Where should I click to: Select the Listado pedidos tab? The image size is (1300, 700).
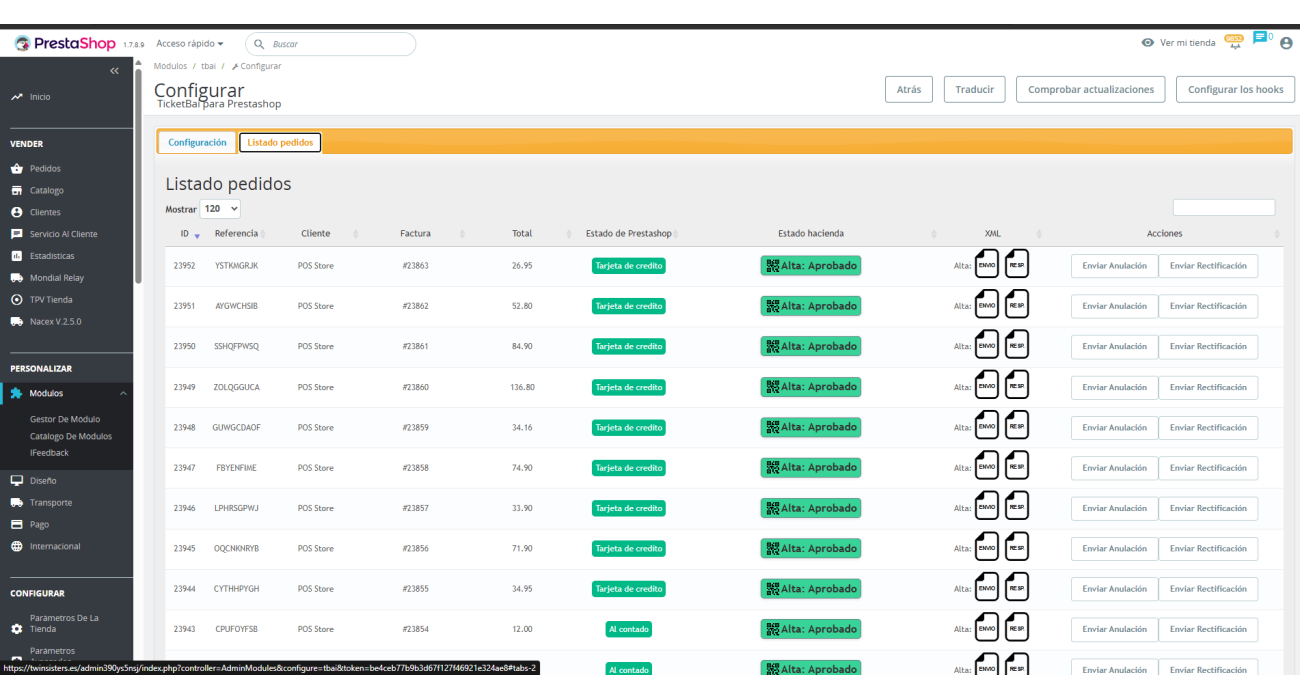pyautogui.click(x=280, y=143)
